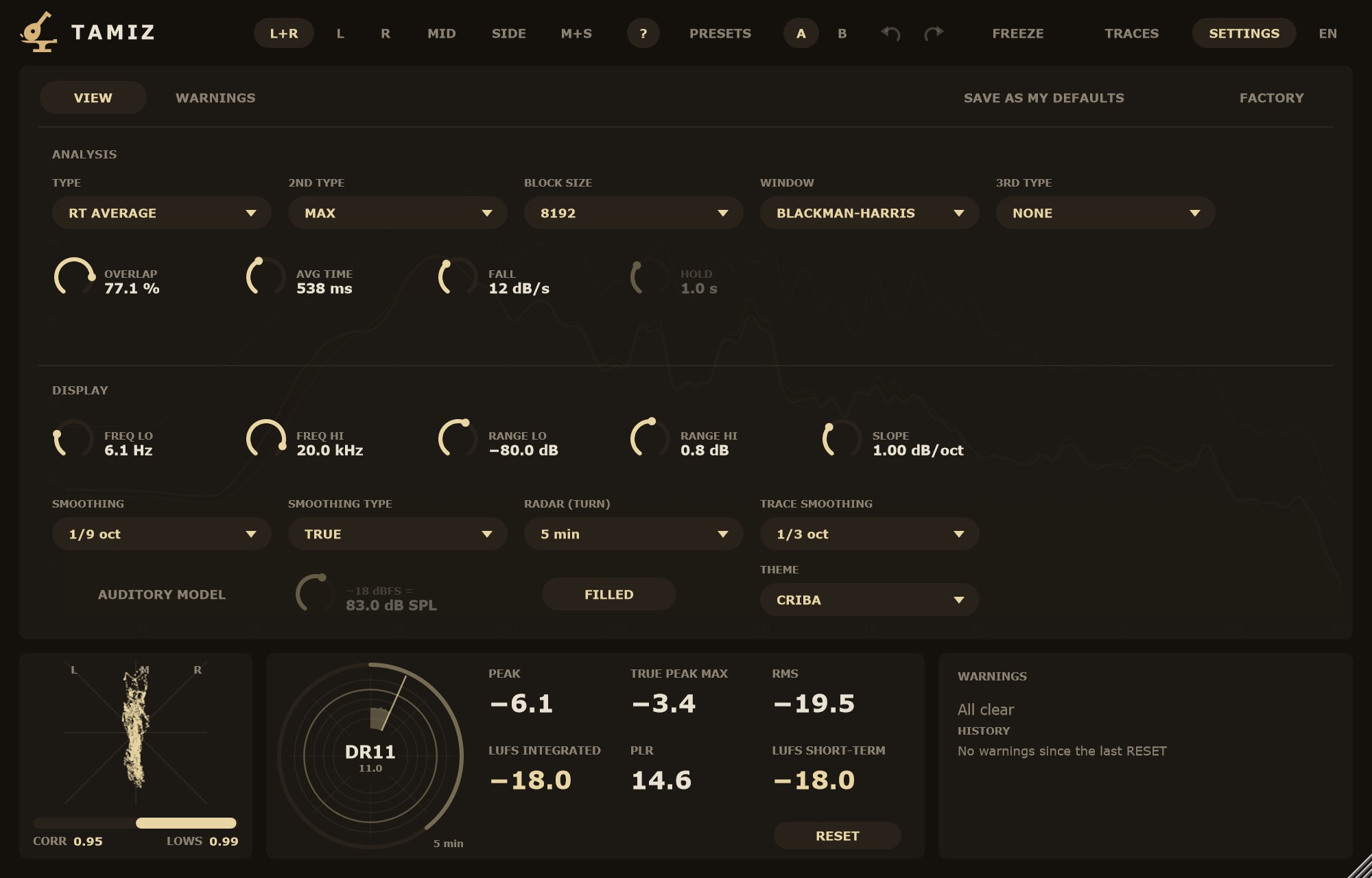Viewport: 1372px width, 878px height.
Task: Click the CORR 0.95 readout
Action: 68,841
